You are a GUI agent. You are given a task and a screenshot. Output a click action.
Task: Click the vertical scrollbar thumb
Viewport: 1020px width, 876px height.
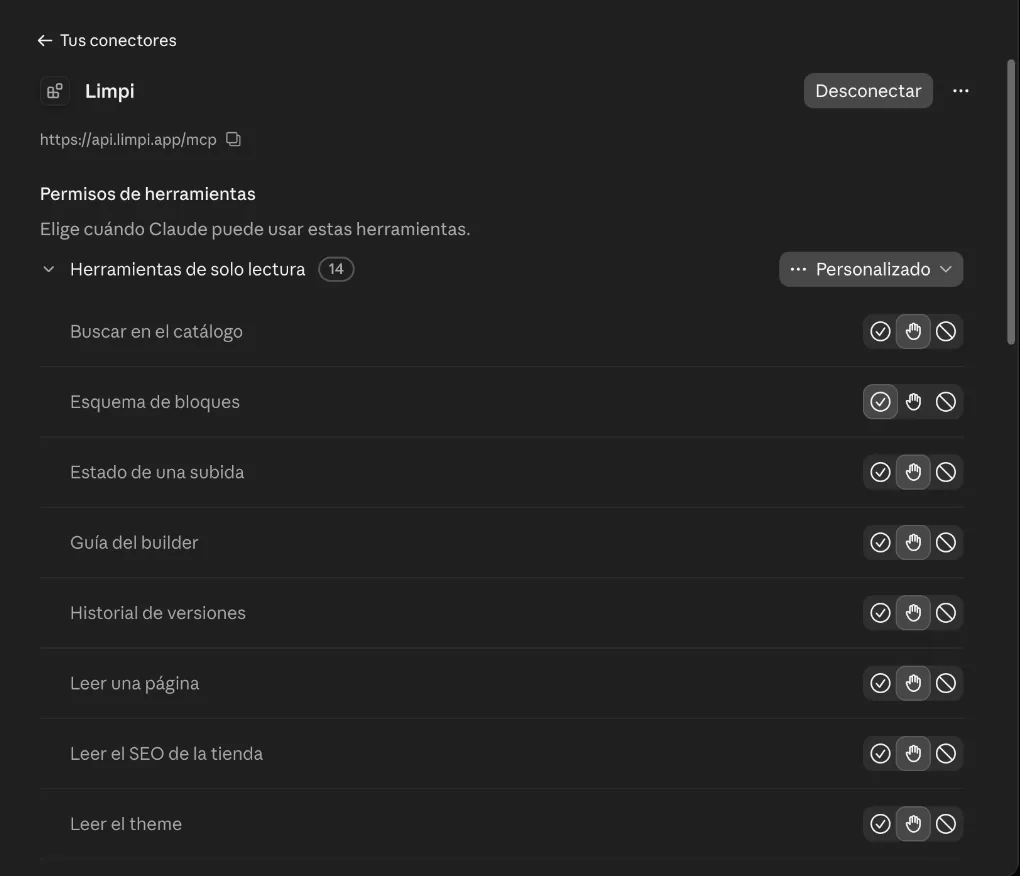[x=1011, y=202]
